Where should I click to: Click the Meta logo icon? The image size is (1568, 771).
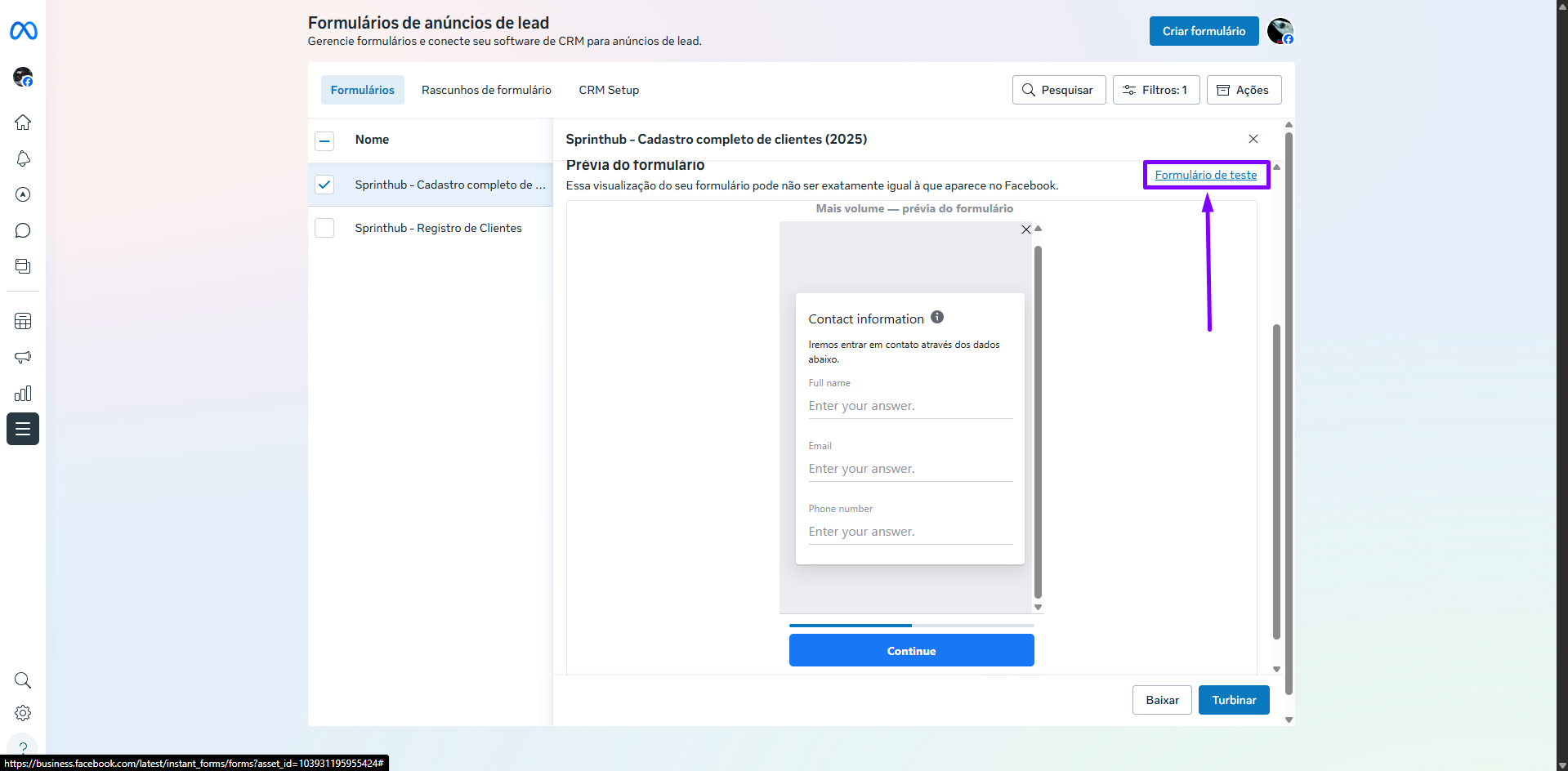(x=23, y=31)
